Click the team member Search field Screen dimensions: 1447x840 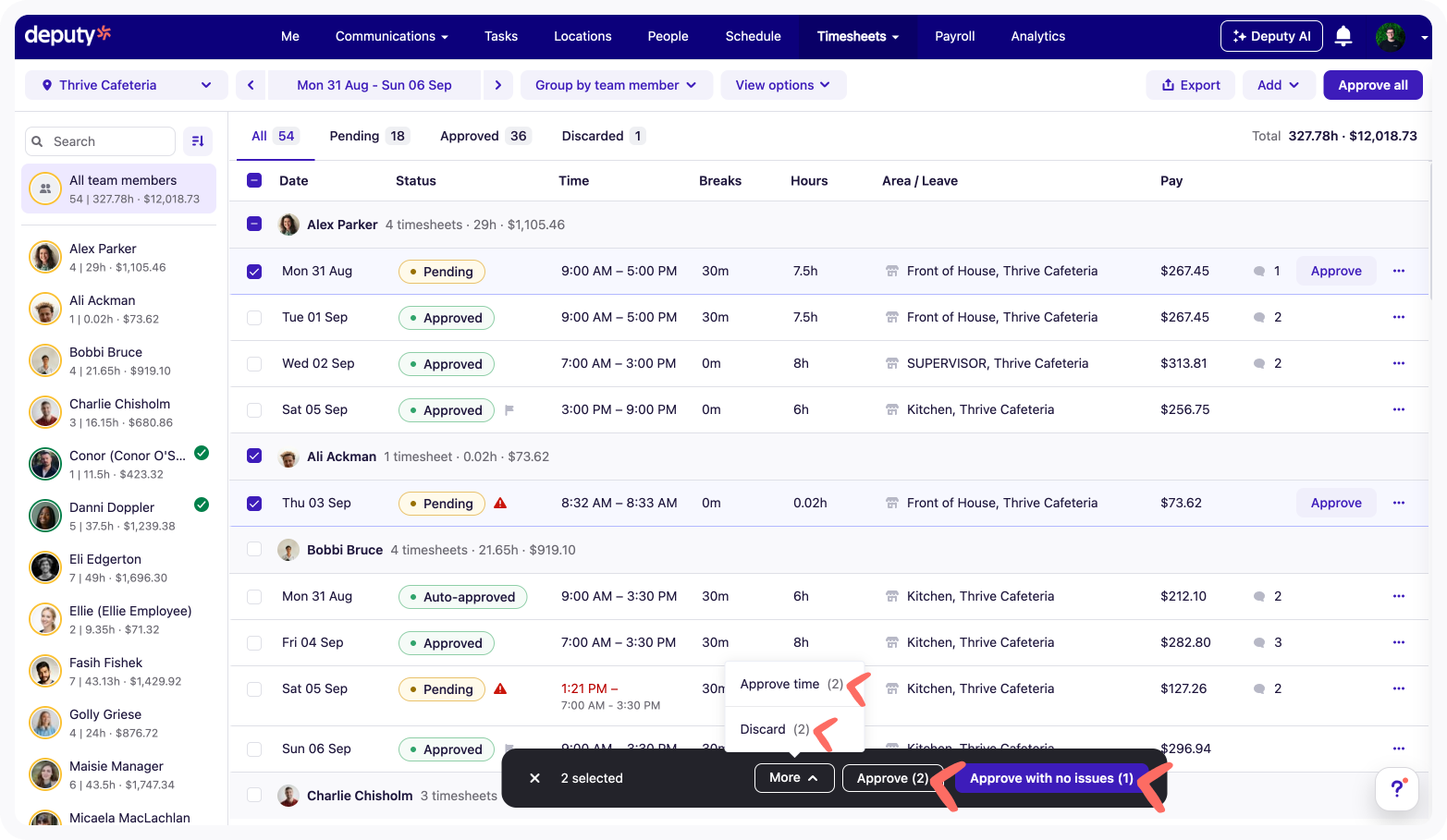(100, 141)
